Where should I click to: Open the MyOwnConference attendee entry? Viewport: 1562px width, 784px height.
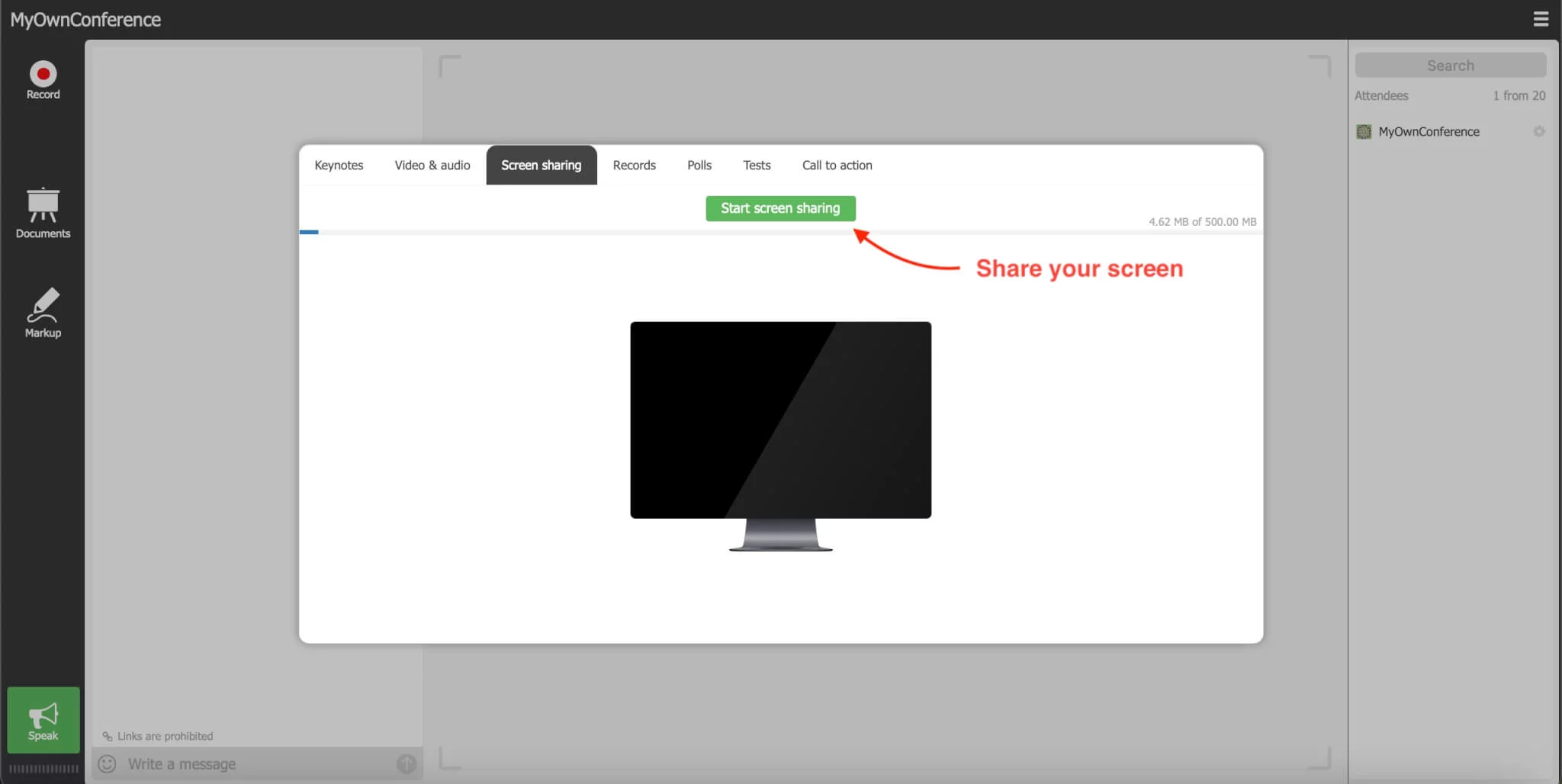click(x=1428, y=131)
